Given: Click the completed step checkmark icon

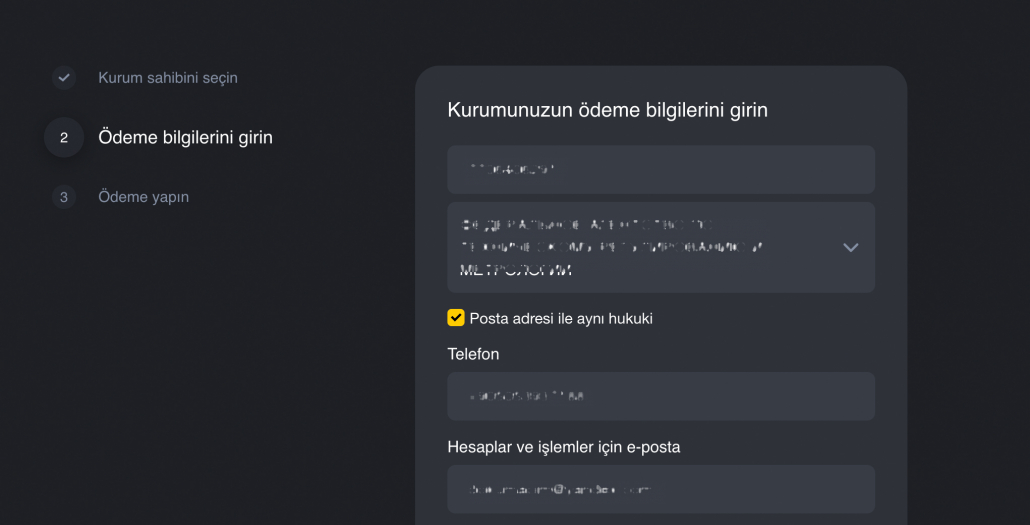Looking at the screenshot, I should pos(64,78).
